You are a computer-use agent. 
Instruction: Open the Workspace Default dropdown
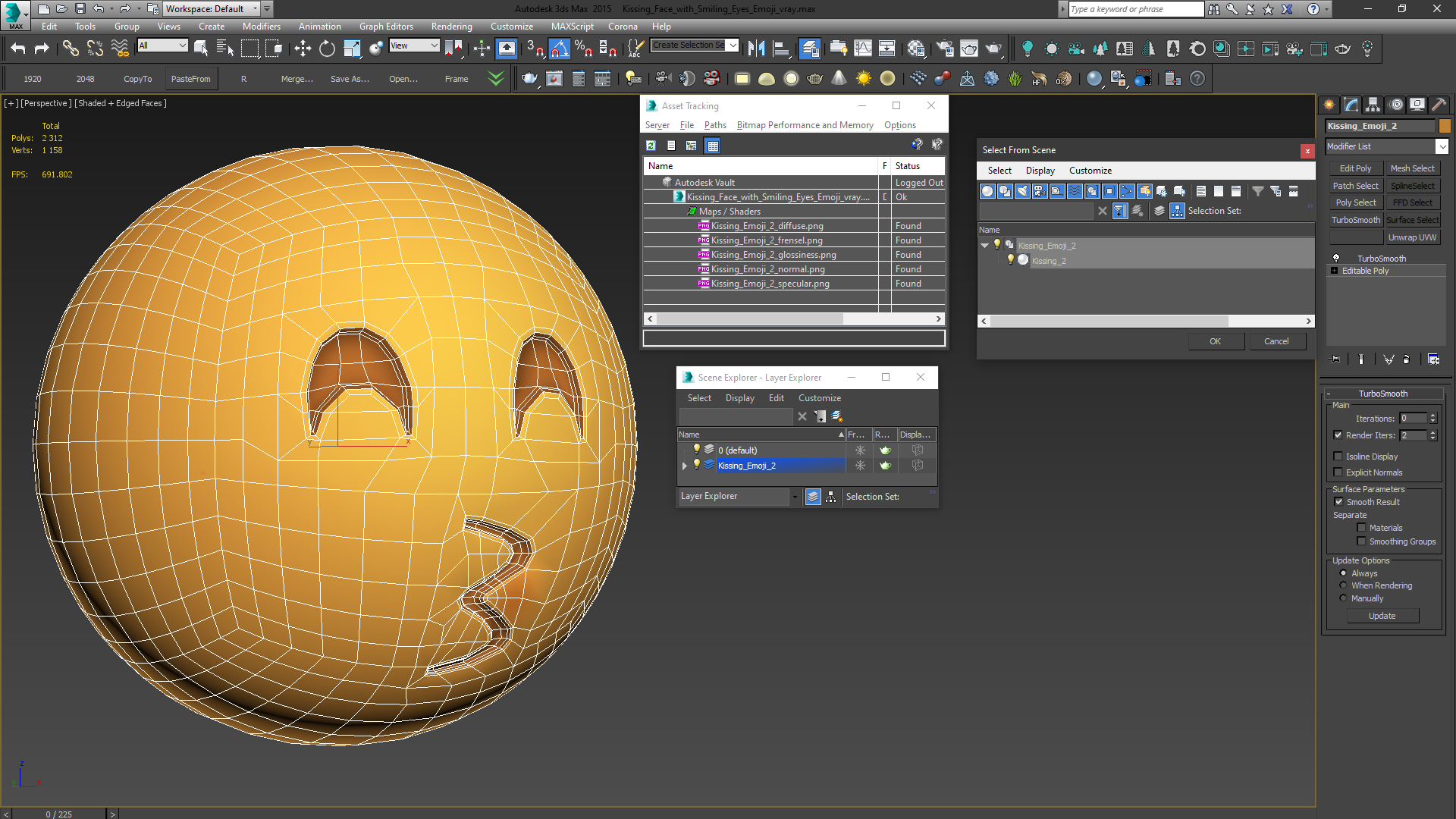click(x=256, y=9)
